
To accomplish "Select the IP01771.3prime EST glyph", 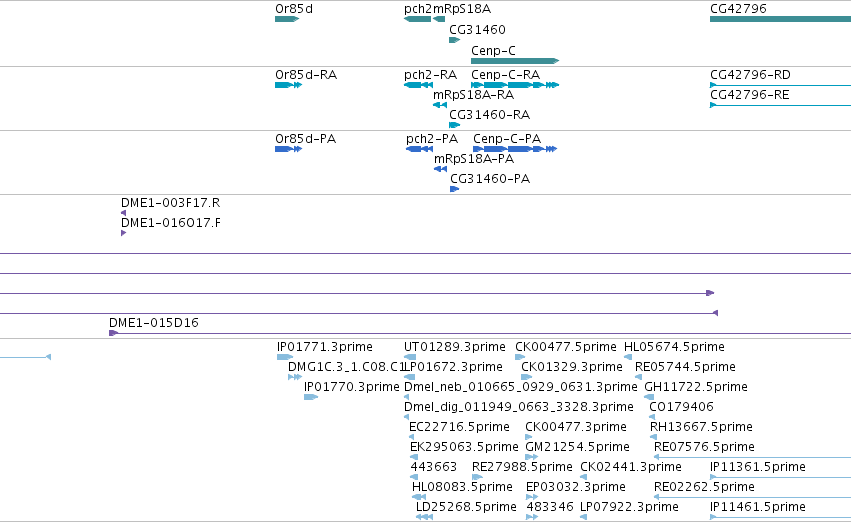I will (x=285, y=357).
